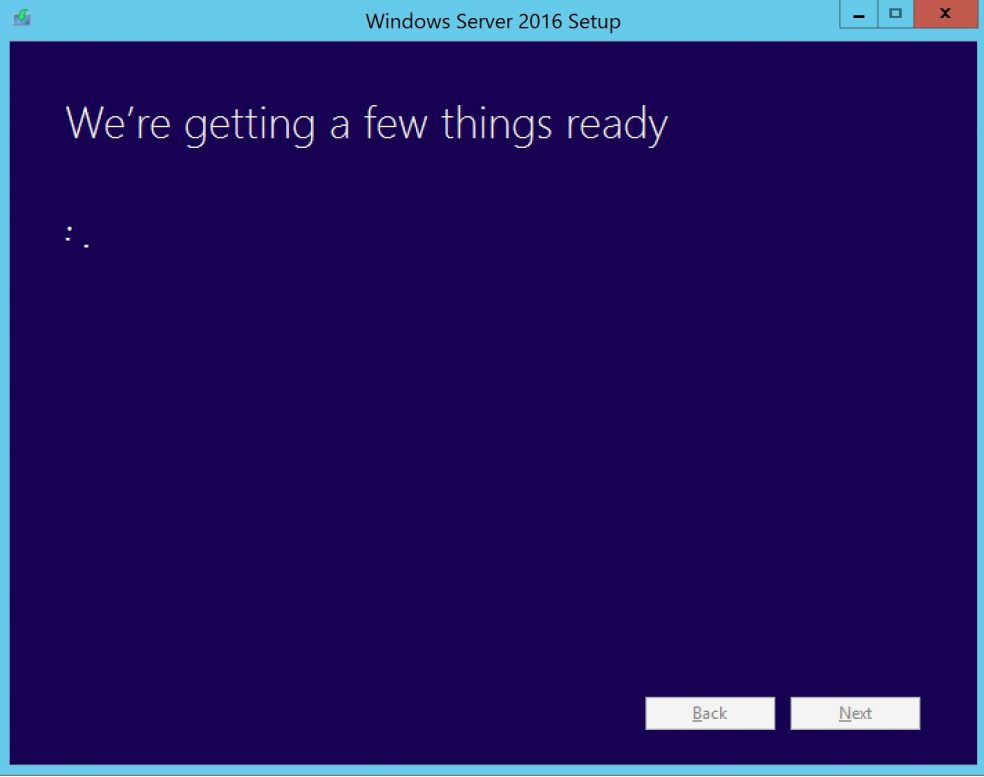
Task: Click the gap between Back and Next buttons
Action: [783, 713]
